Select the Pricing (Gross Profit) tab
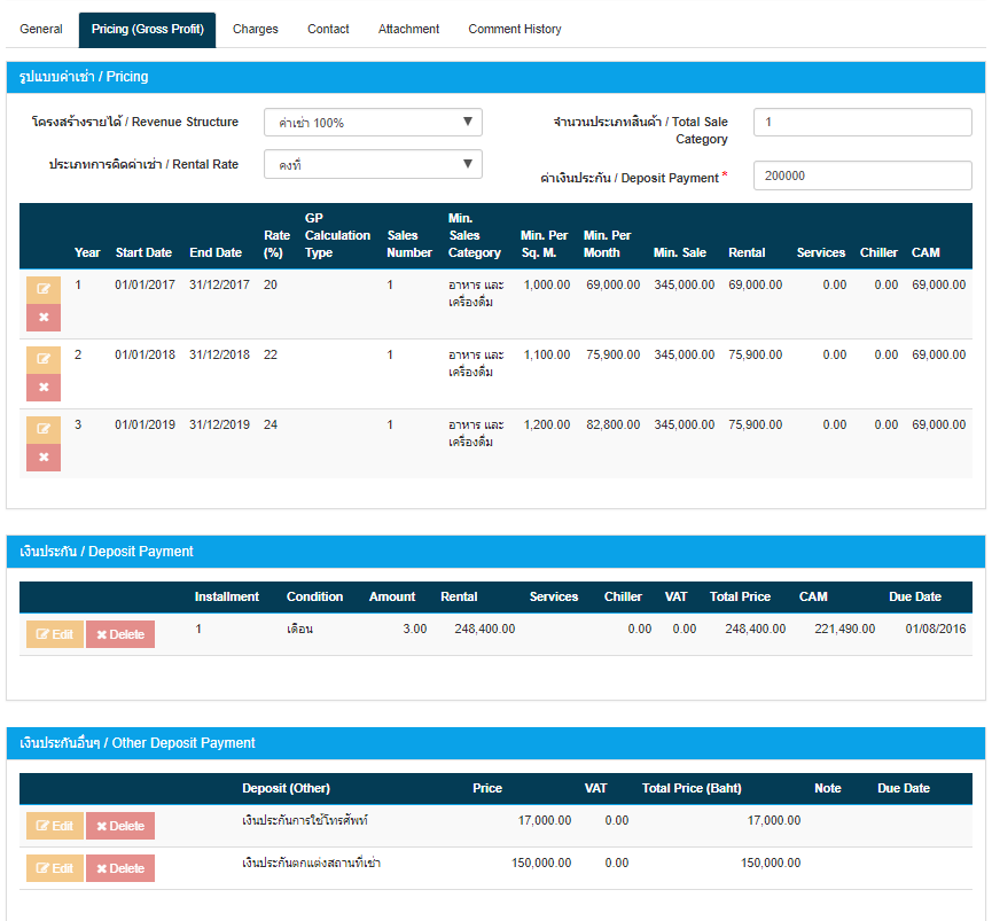The image size is (992, 921). pyautogui.click(x=147, y=30)
